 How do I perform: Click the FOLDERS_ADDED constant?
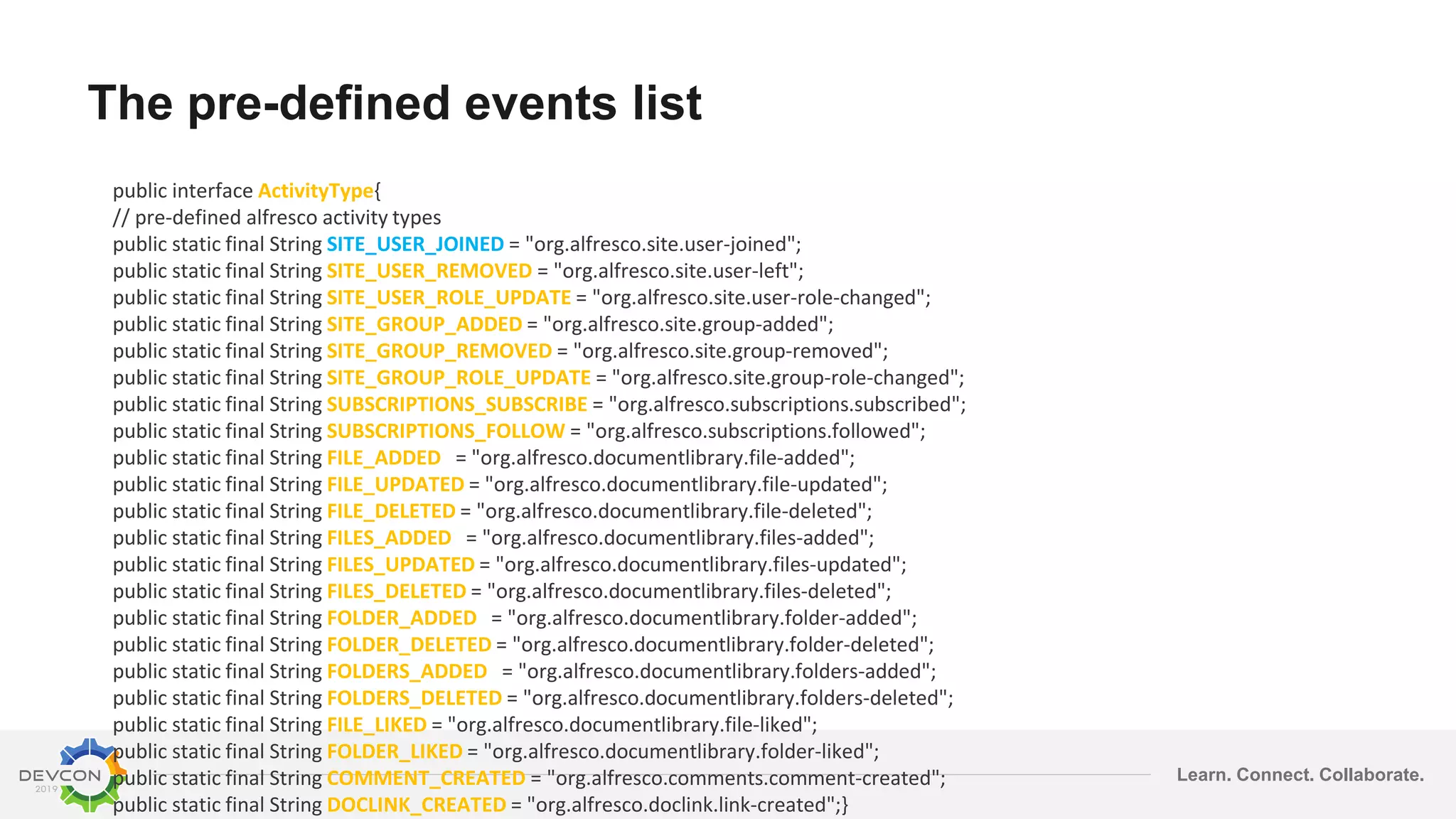coord(407,671)
